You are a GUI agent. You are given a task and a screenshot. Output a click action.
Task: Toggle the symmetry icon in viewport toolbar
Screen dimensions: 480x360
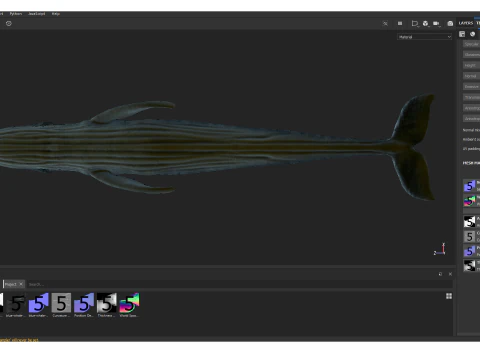[385, 23]
